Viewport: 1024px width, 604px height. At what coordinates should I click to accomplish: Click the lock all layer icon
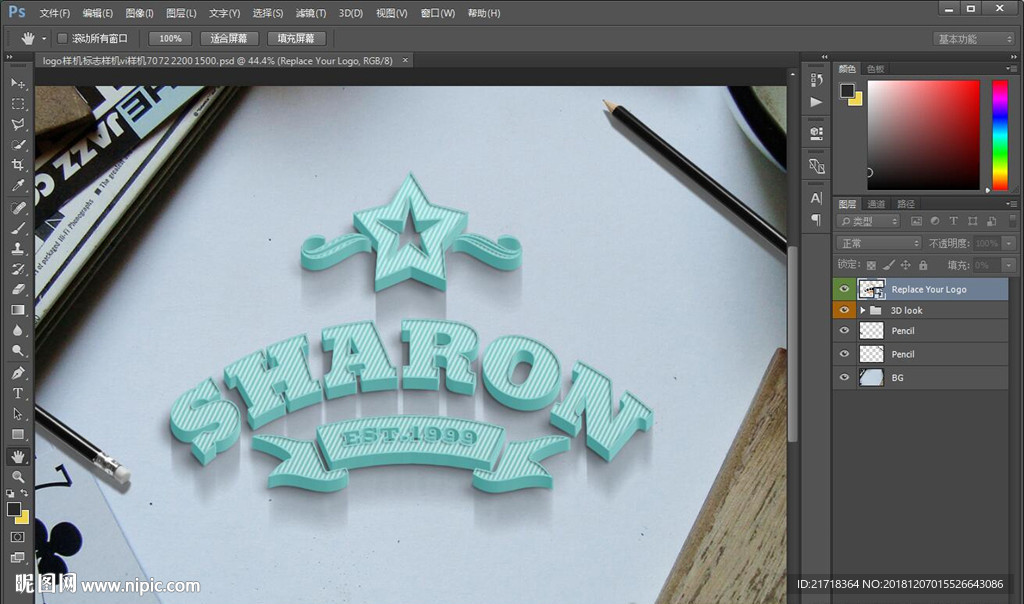point(923,265)
